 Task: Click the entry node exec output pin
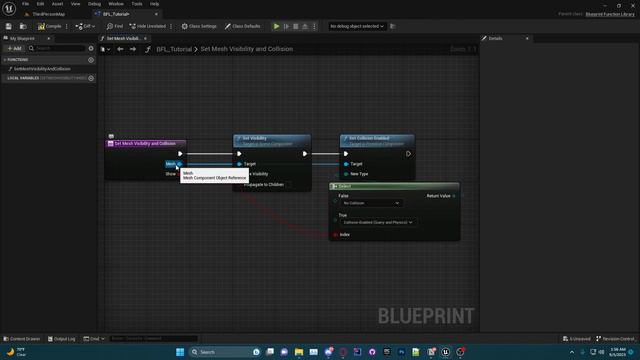[x=180, y=154]
